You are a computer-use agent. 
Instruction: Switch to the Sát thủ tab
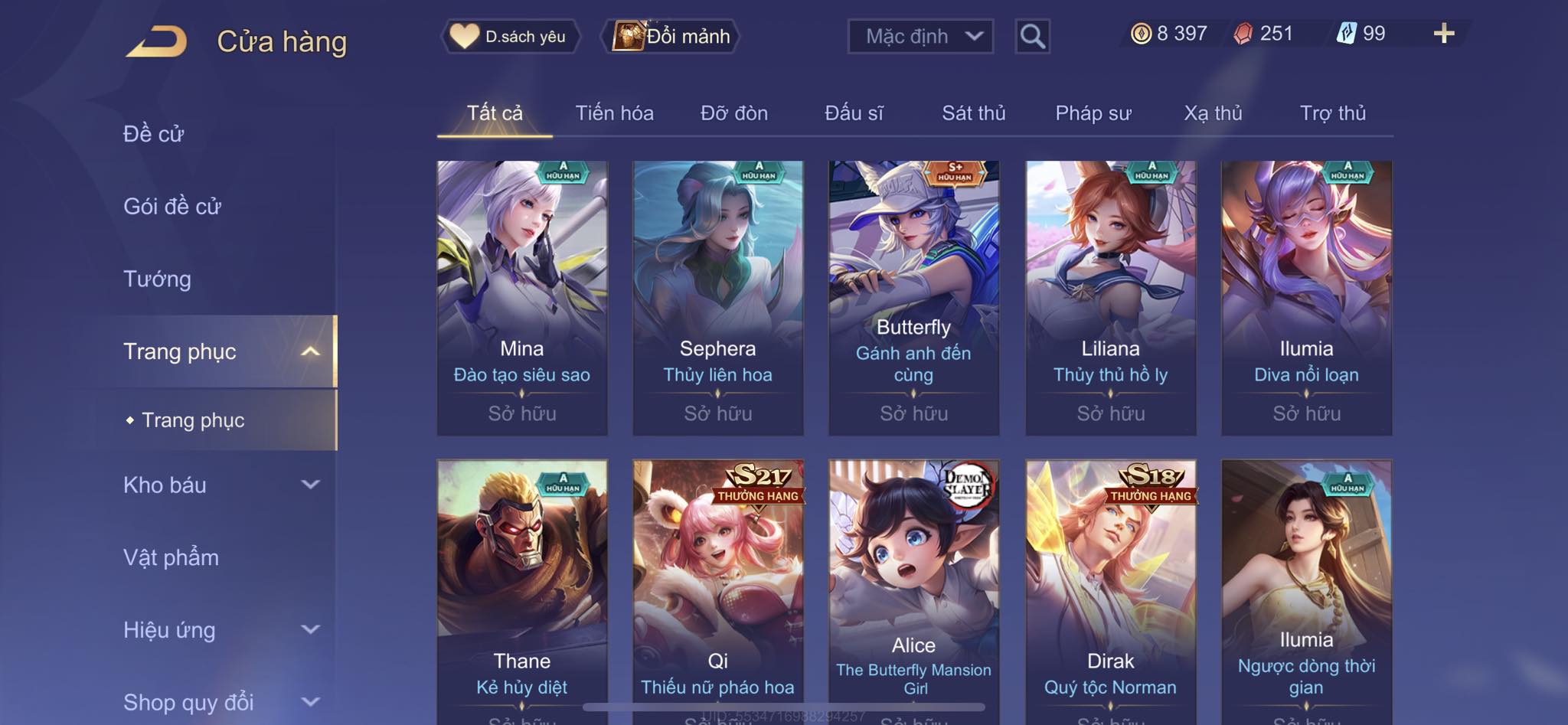[973, 113]
